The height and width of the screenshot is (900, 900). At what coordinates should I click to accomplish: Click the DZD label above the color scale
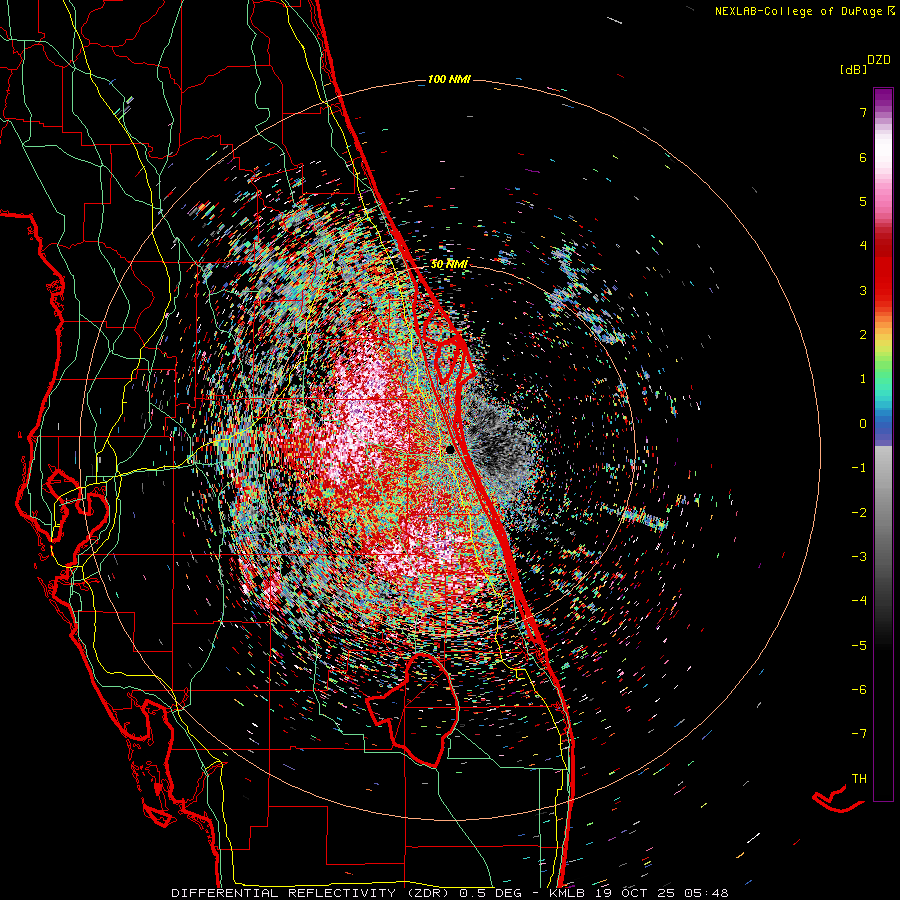tap(878, 60)
